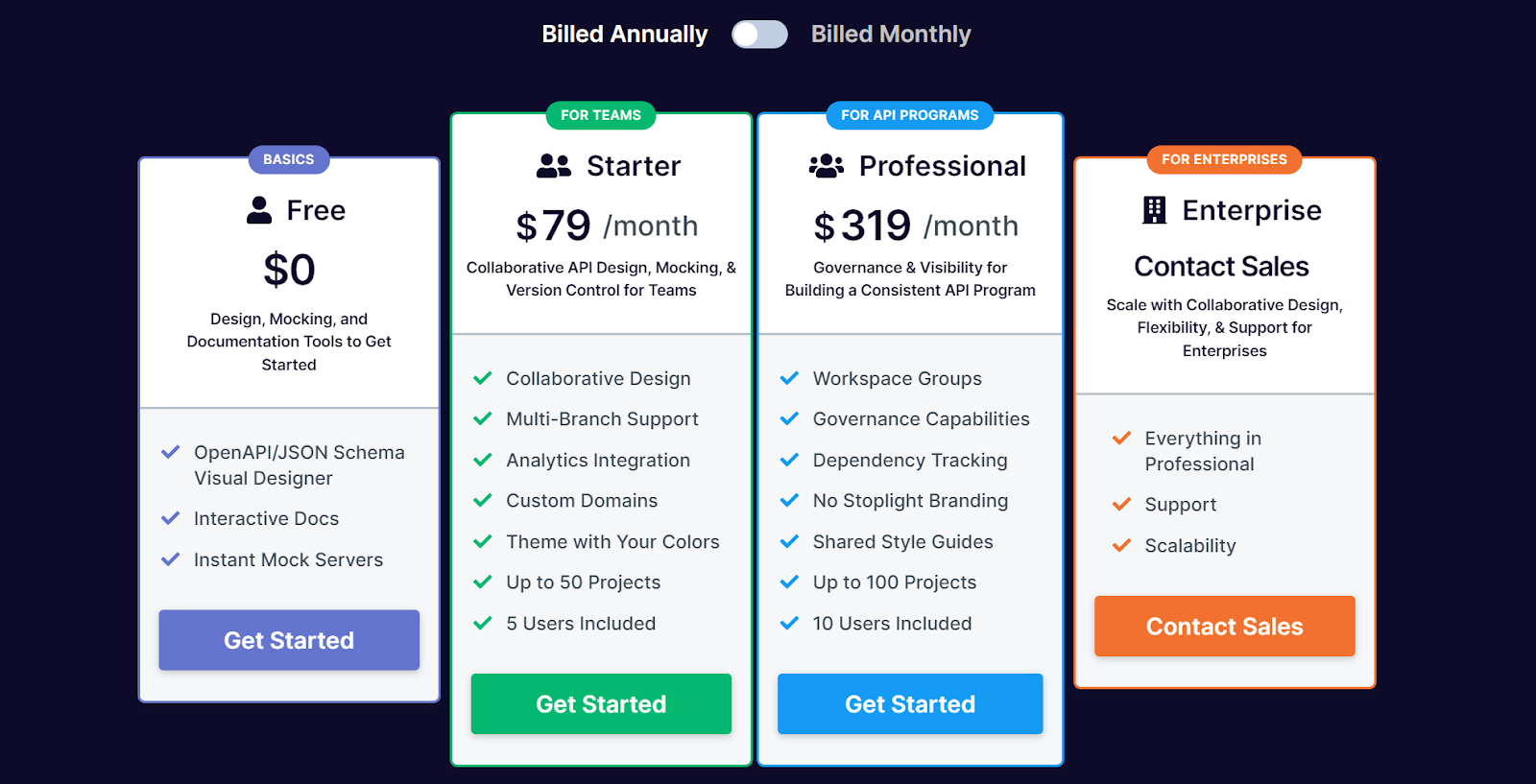1536x784 pixels.
Task: Click the checkmark next to Custom Domains
Action: pos(483,500)
